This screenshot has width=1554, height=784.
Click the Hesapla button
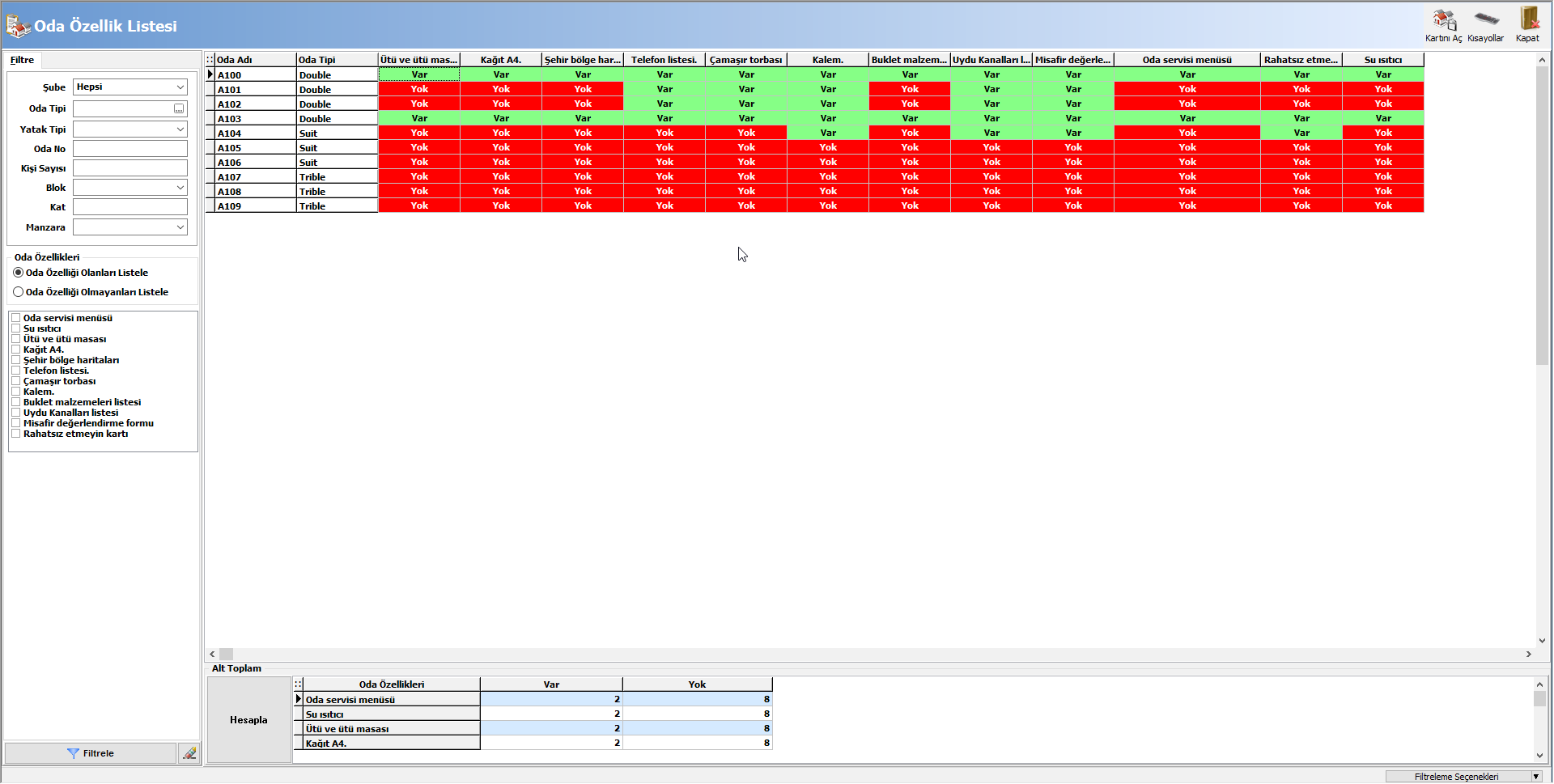(x=248, y=720)
